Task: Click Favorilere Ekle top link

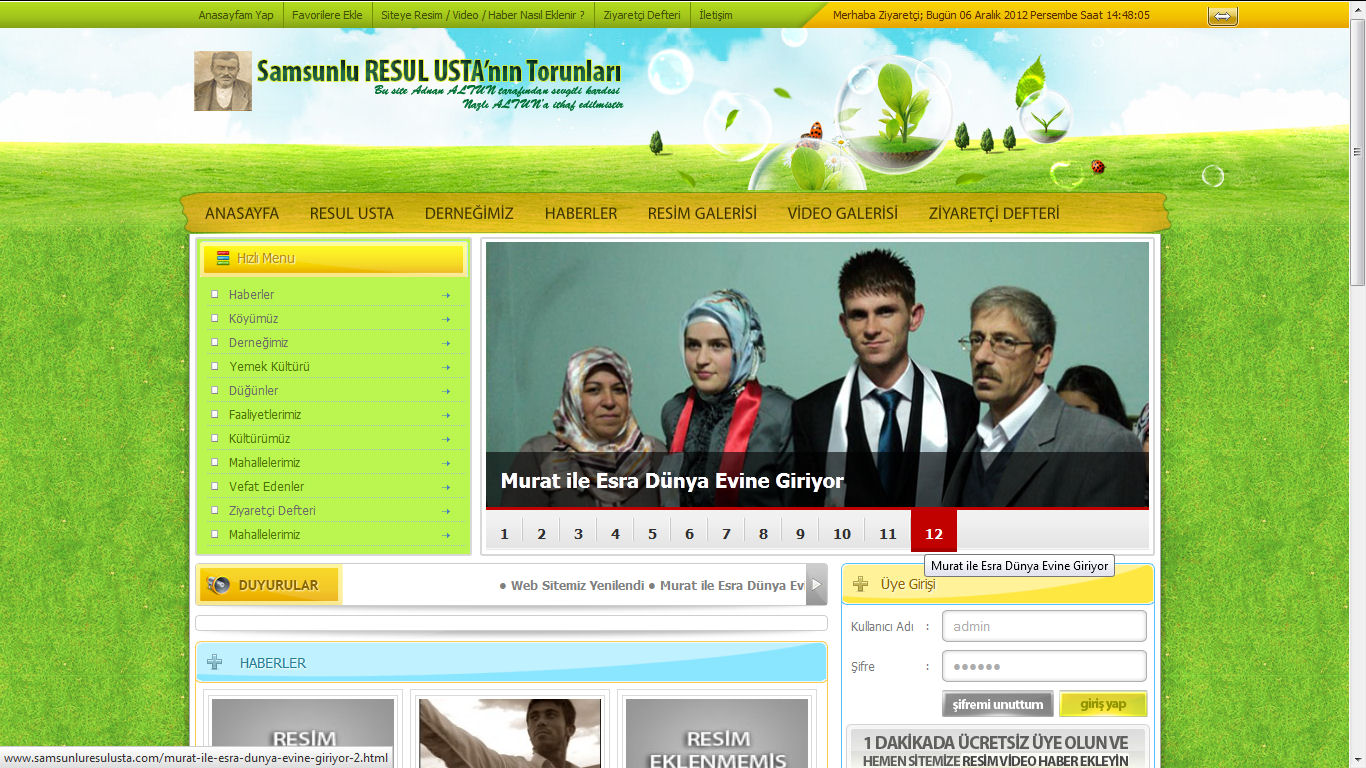Action: (327, 15)
